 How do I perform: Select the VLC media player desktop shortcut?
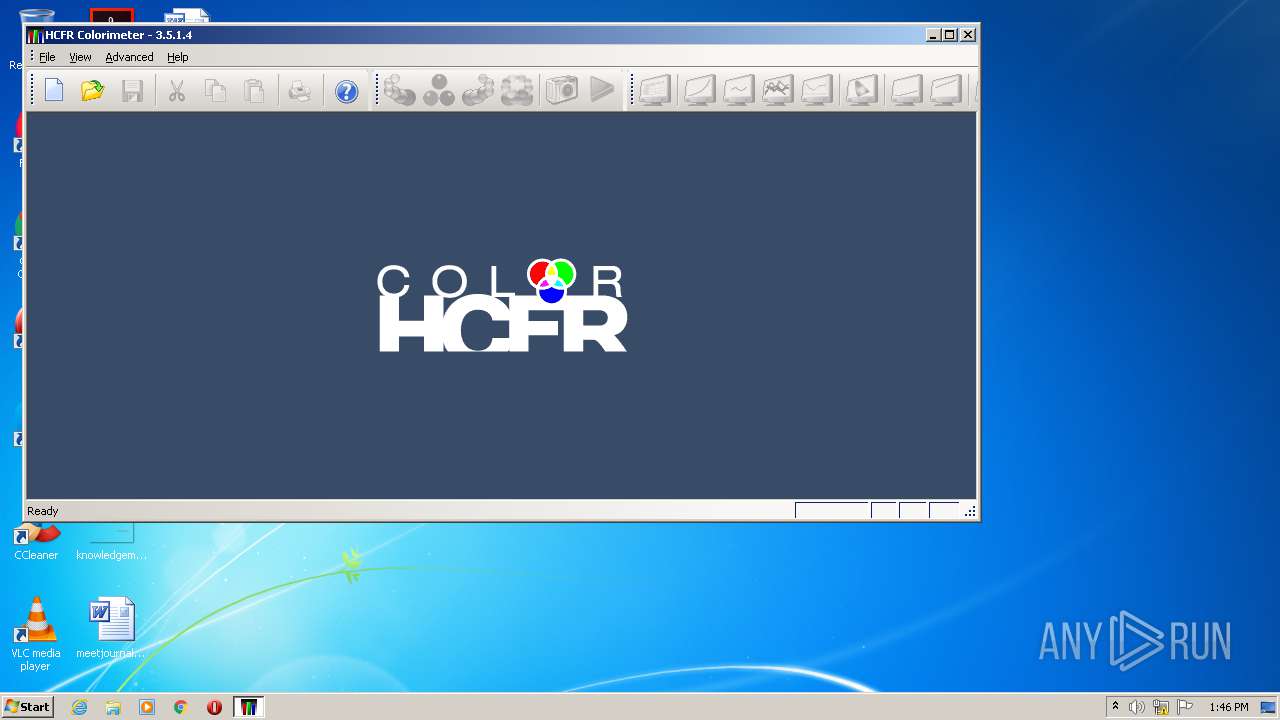point(35,634)
